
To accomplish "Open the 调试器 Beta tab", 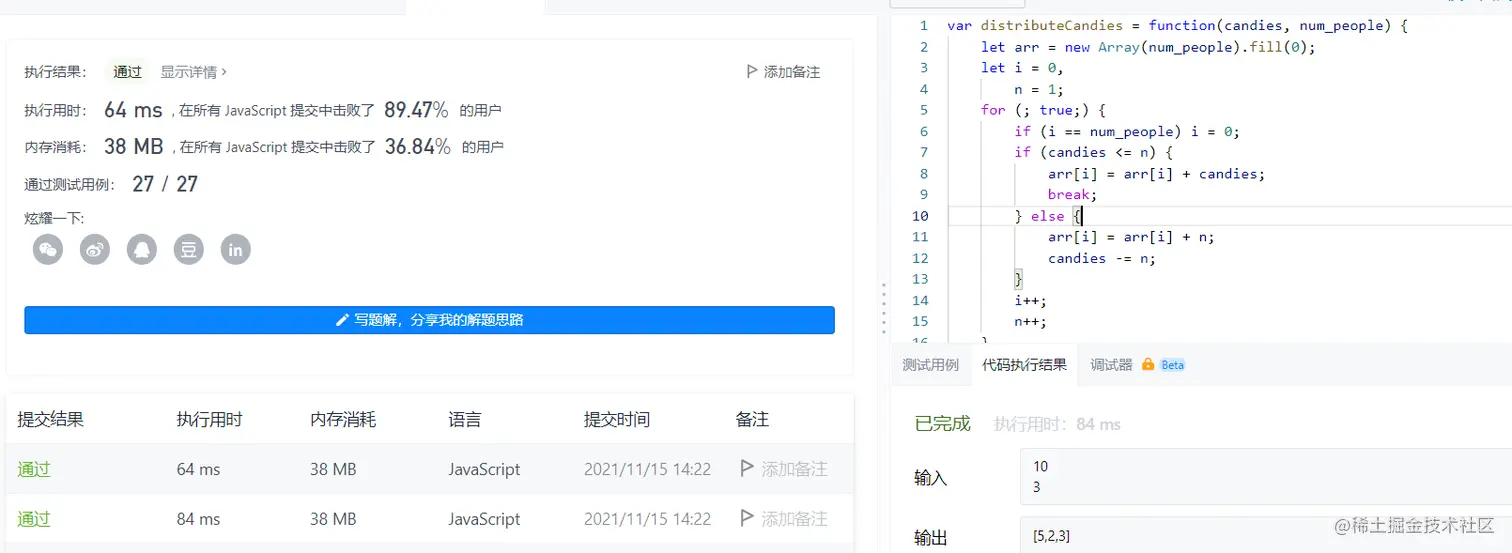I will [1137, 365].
